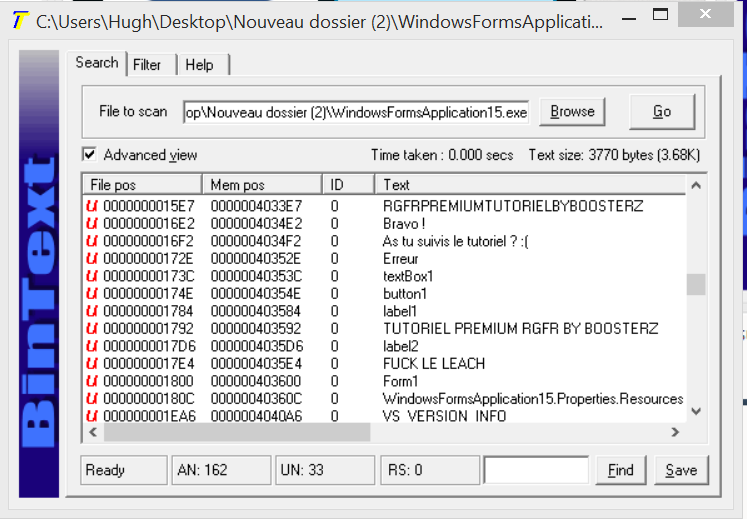Viewport: 747px width, 519px height.
Task: Click the red U icon beside RGFRPREMIUMTUTORIELBYBOOSTERZ
Action: pyautogui.click(x=91, y=206)
